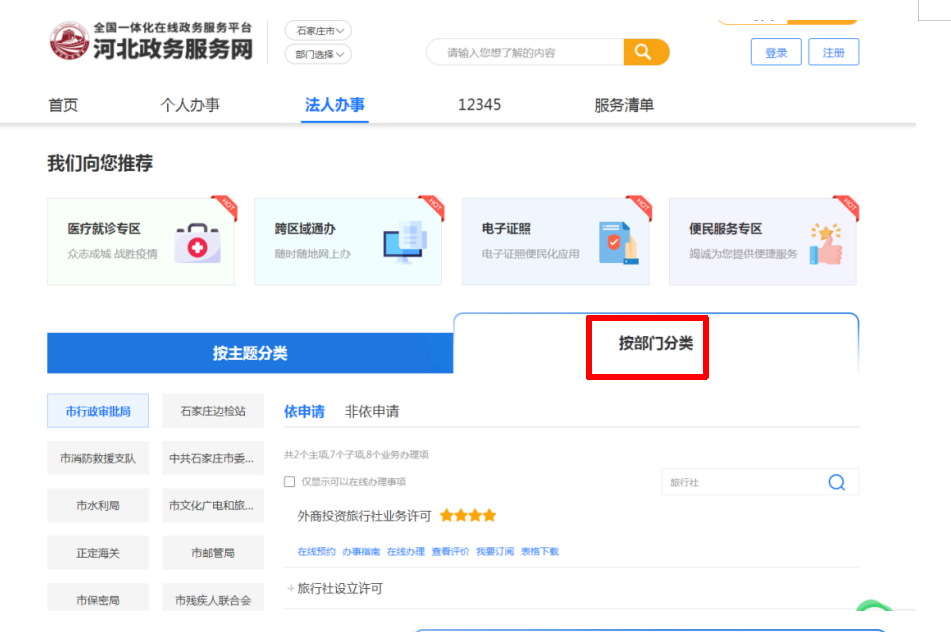Image resolution: width=951 pixels, height=632 pixels.
Task: Select the 市水利局 department
Action: 98,506
